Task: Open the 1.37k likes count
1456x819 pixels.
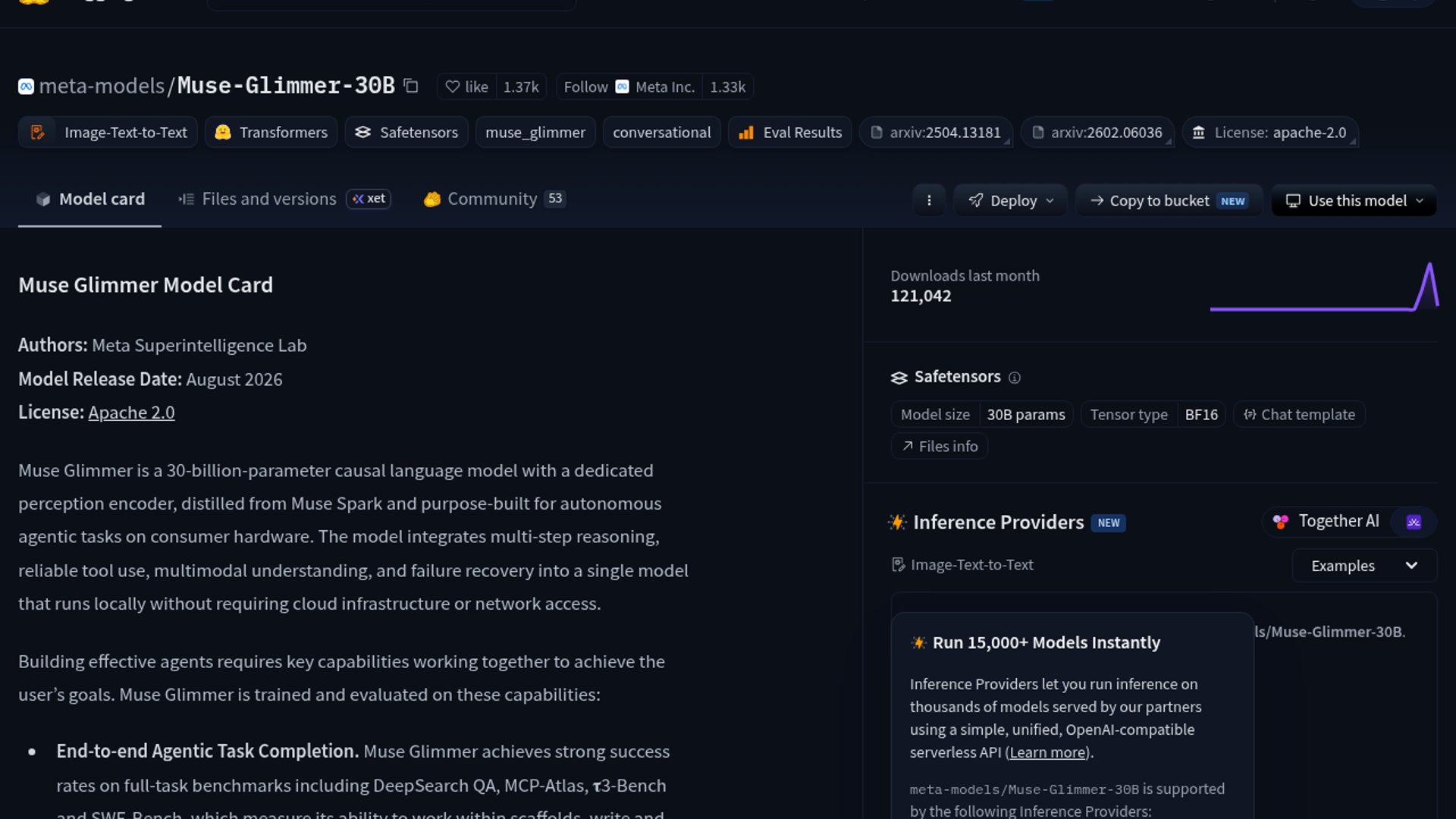Action: pyautogui.click(x=521, y=86)
